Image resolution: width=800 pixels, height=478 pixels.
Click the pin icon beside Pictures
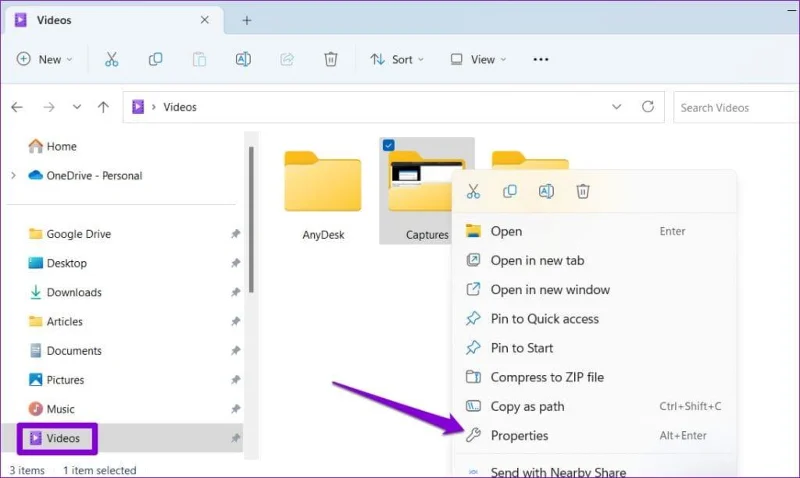point(235,380)
